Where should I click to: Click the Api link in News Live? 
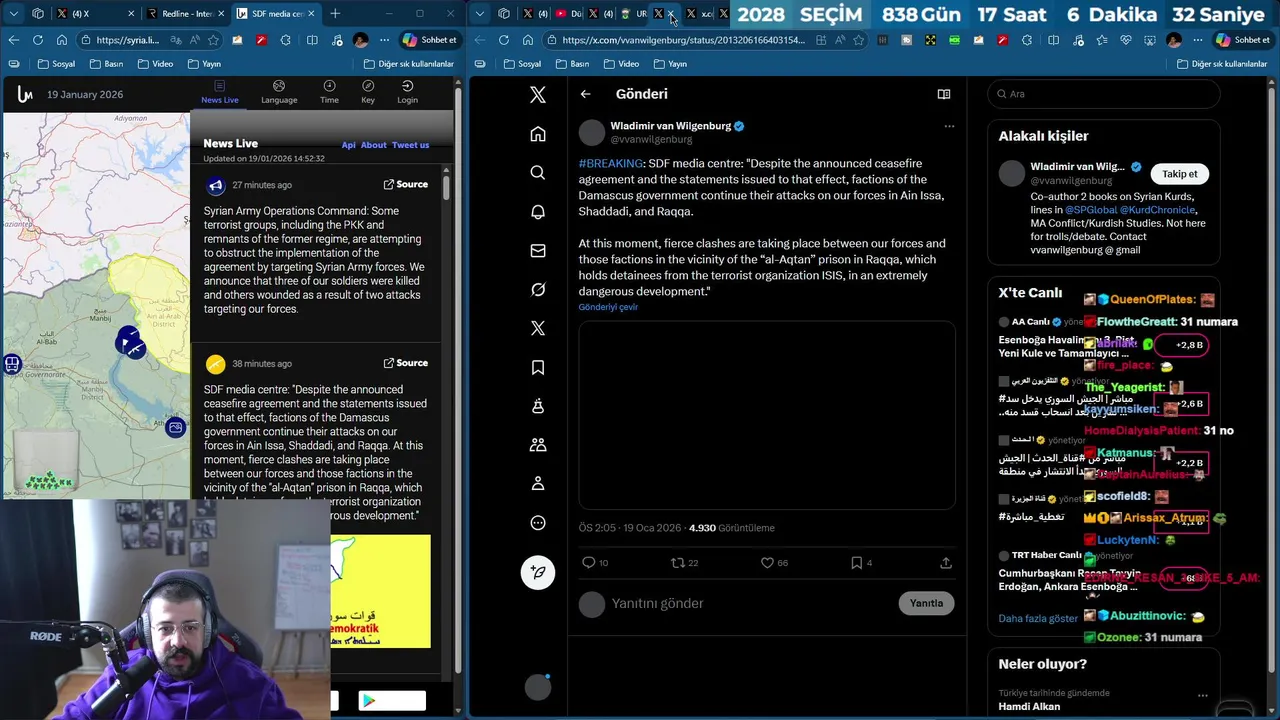(x=348, y=145)
